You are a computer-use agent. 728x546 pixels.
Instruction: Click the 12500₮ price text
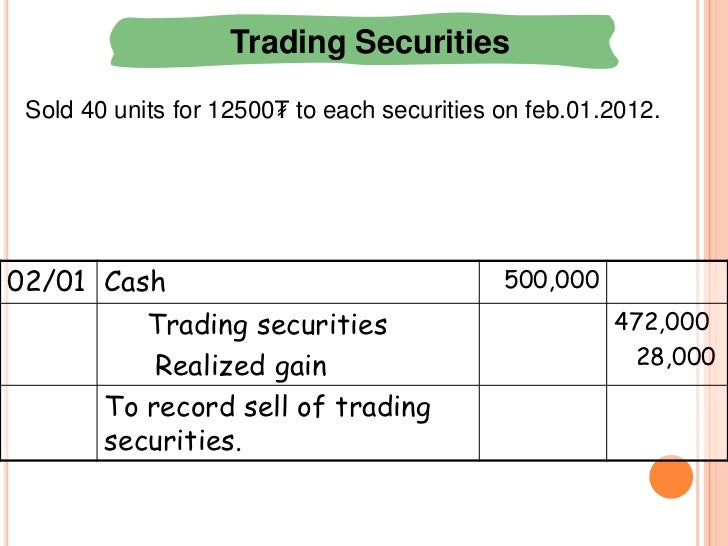coord(248,110)
